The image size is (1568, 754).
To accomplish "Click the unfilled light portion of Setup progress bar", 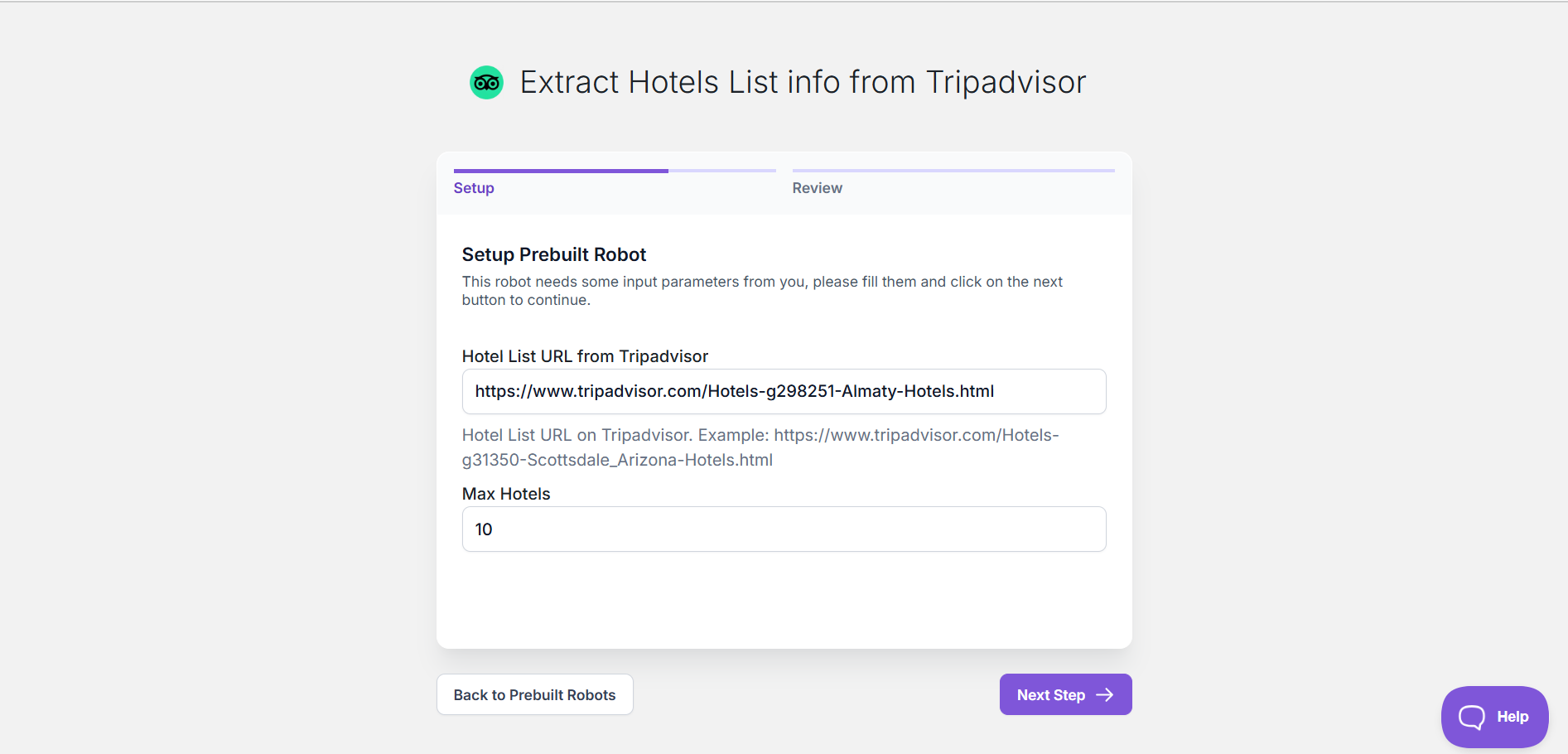I will 721,172.
